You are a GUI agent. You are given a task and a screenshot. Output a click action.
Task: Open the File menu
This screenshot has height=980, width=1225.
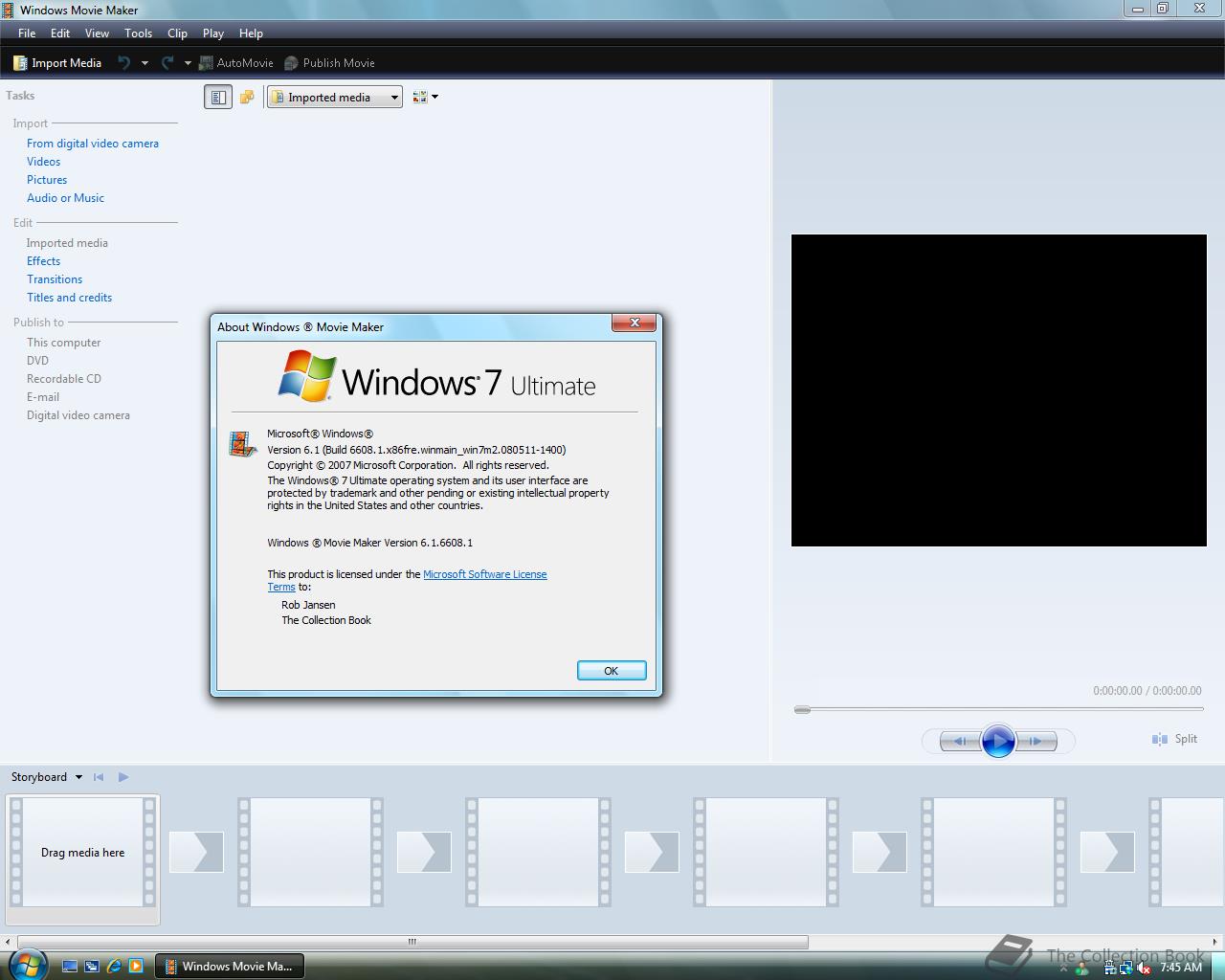(27, 33)
